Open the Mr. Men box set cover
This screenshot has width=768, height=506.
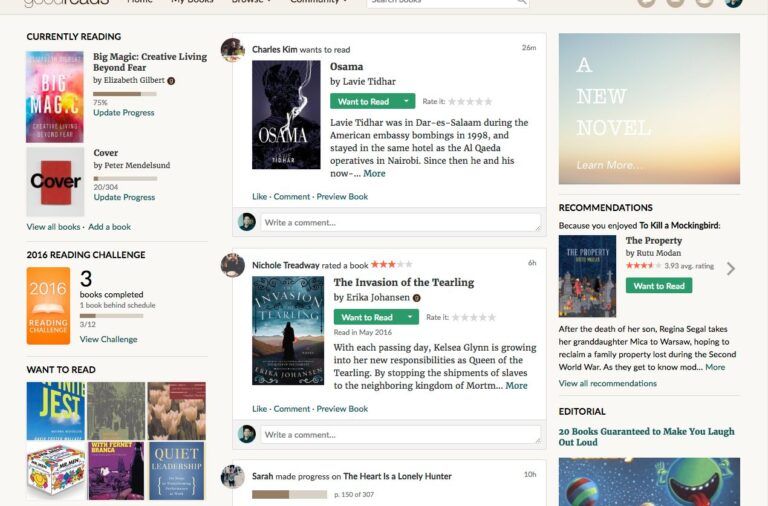click(56, 471)
